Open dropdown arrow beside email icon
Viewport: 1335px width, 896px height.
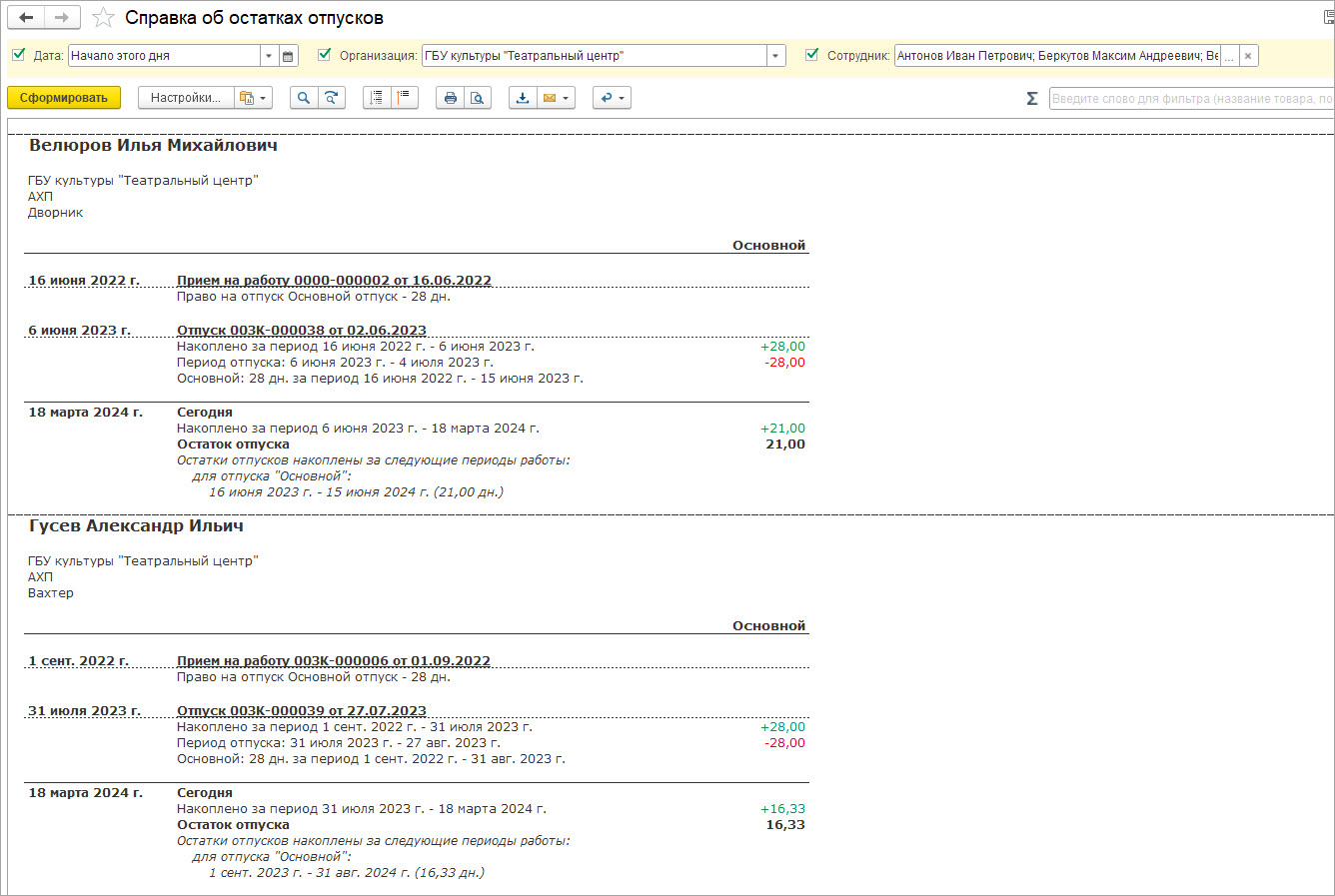567,98
